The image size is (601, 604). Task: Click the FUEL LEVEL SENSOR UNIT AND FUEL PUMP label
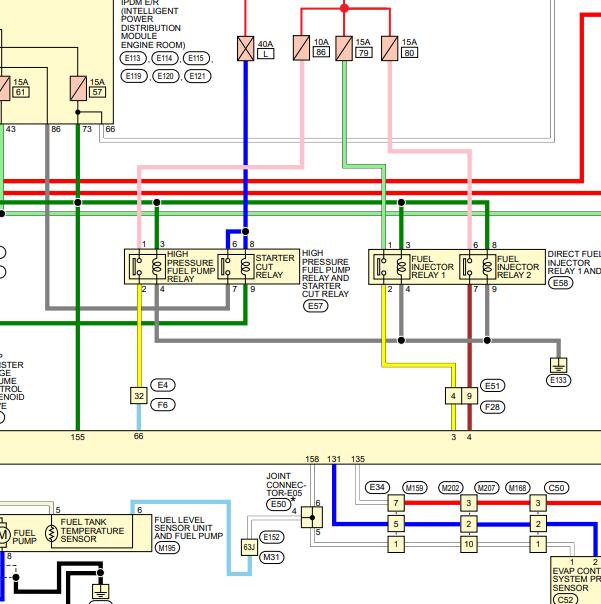click(x=188, y=528)
